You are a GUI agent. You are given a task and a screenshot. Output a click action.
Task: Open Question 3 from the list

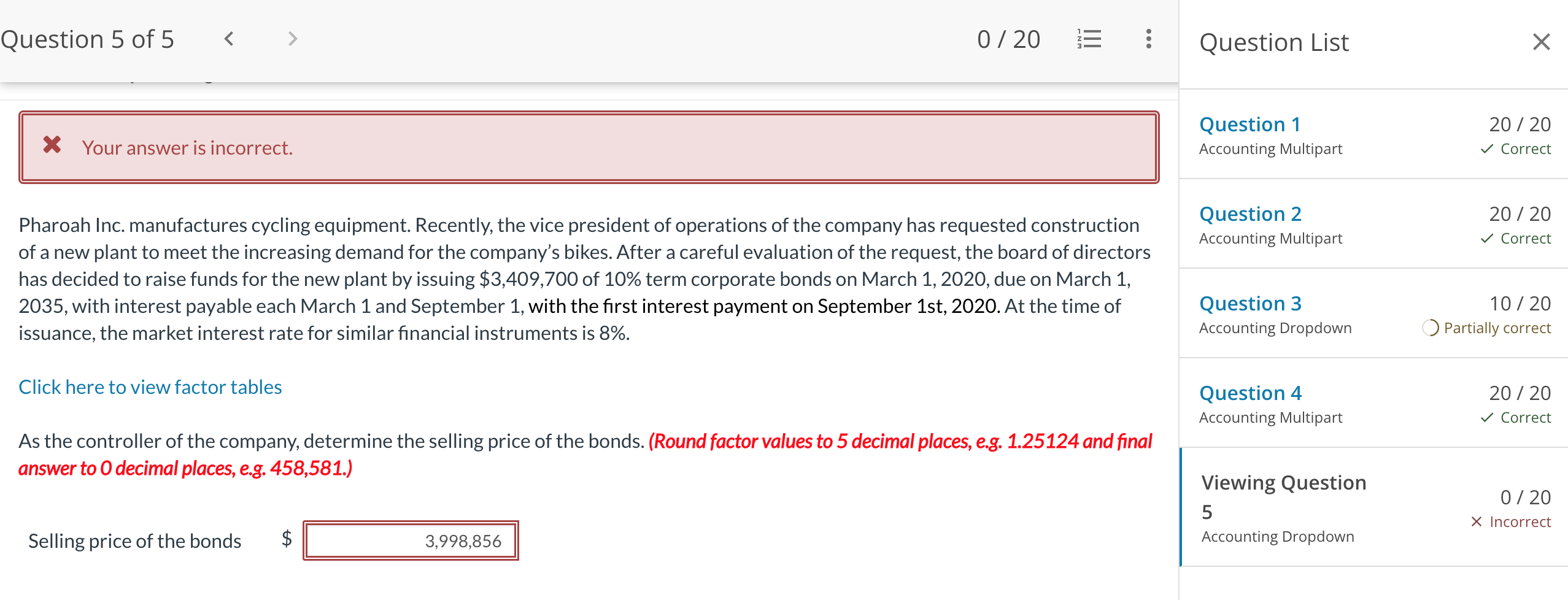[x=1250, y=304]
